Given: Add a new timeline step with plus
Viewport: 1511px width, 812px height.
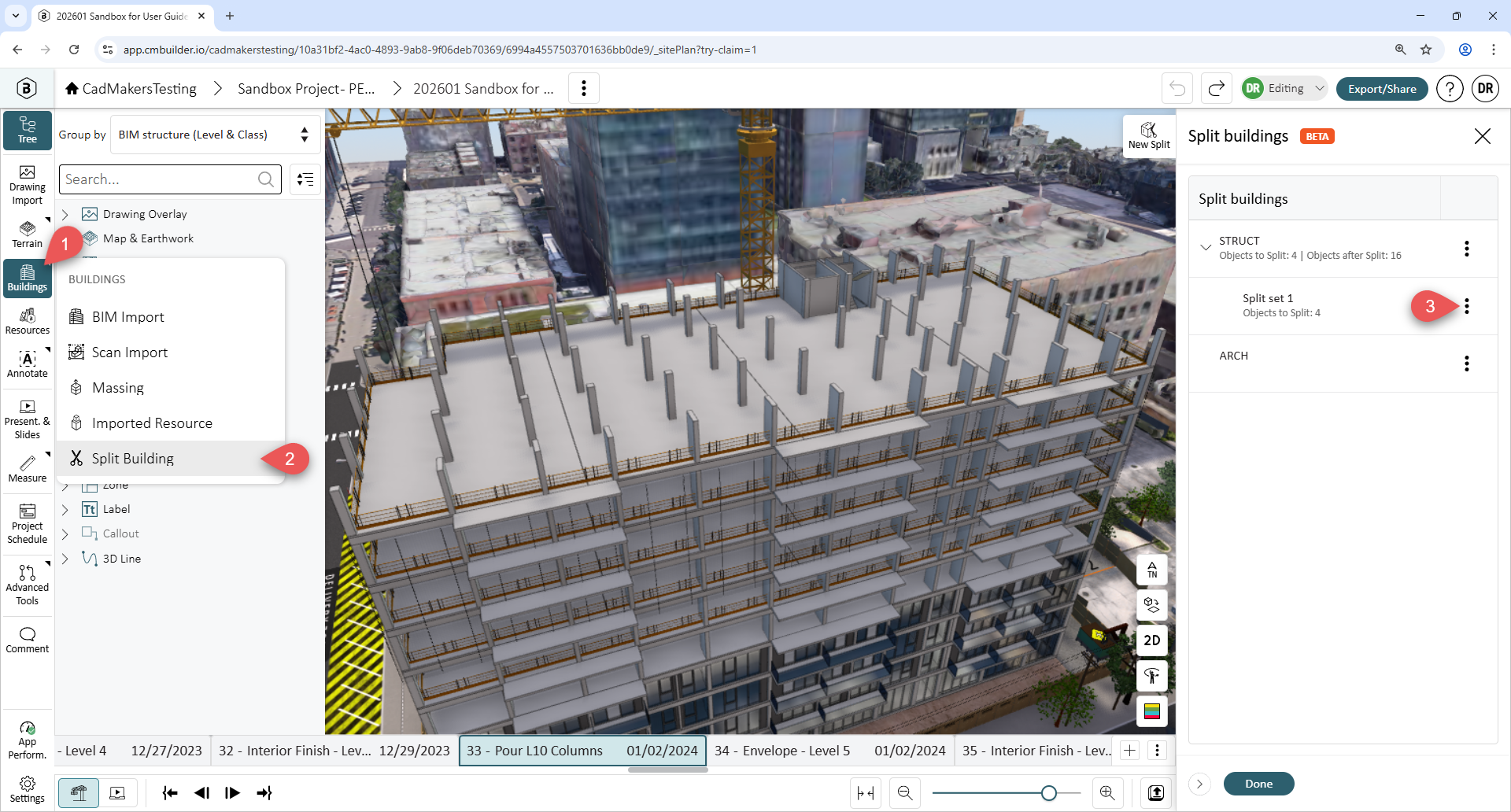Looking at the screenshot, I should [1130, 751].
